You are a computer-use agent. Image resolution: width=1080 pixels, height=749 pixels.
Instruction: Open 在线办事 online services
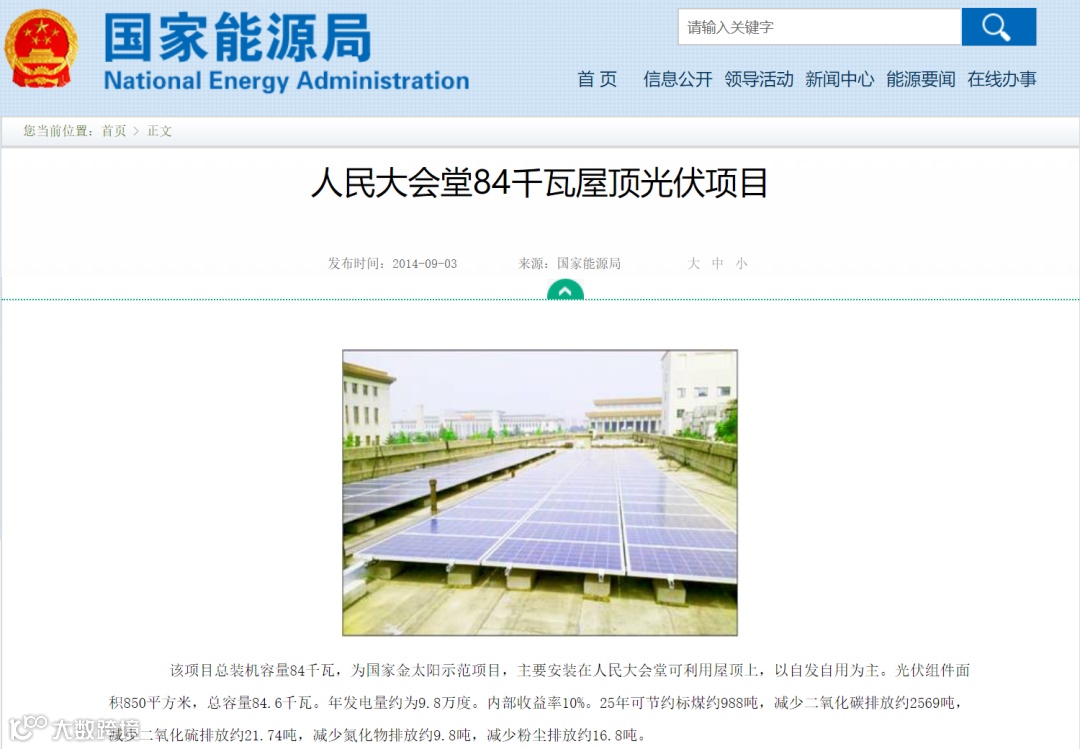point(1001,79)
